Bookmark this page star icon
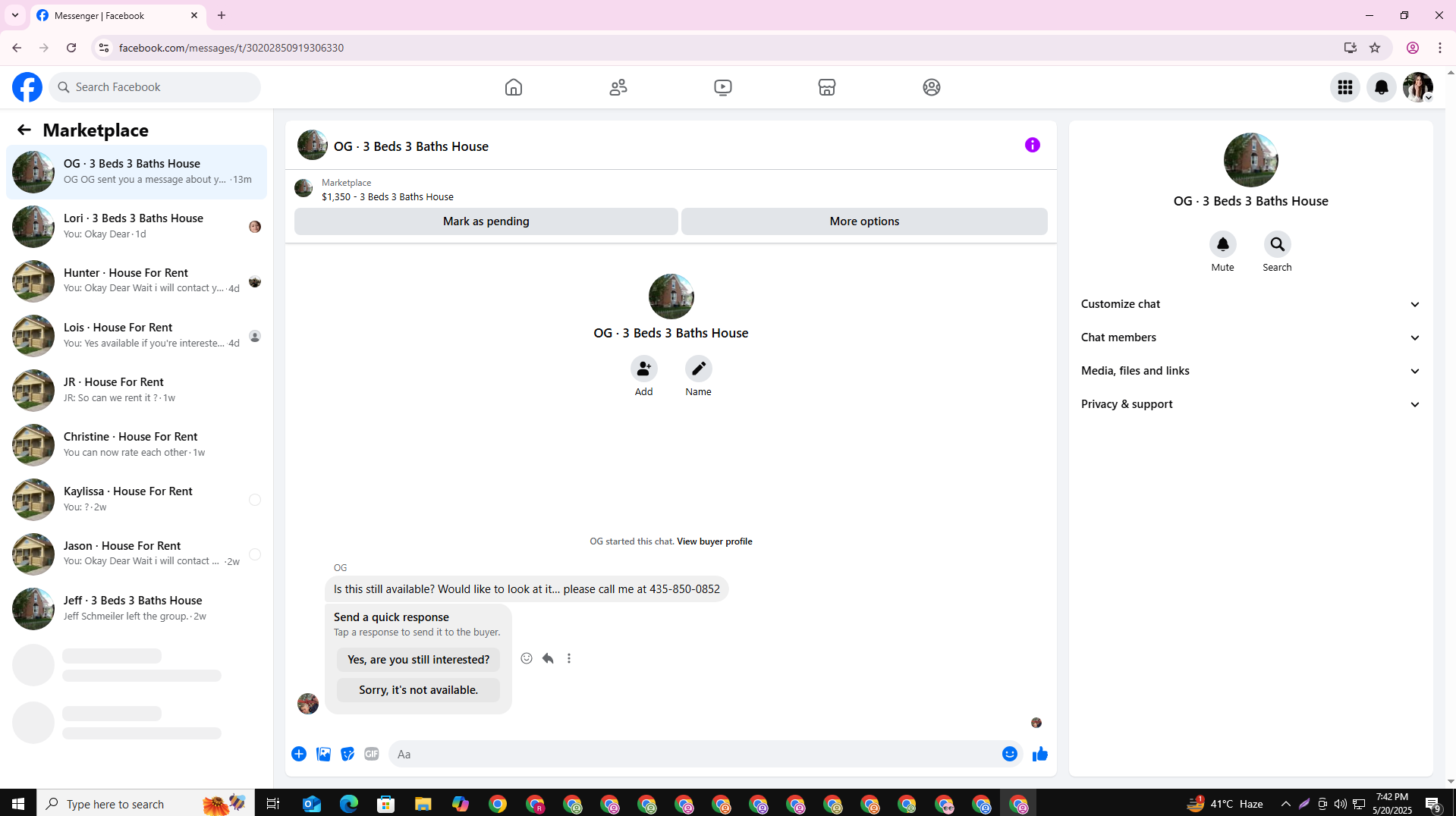 coord(1375,48)
